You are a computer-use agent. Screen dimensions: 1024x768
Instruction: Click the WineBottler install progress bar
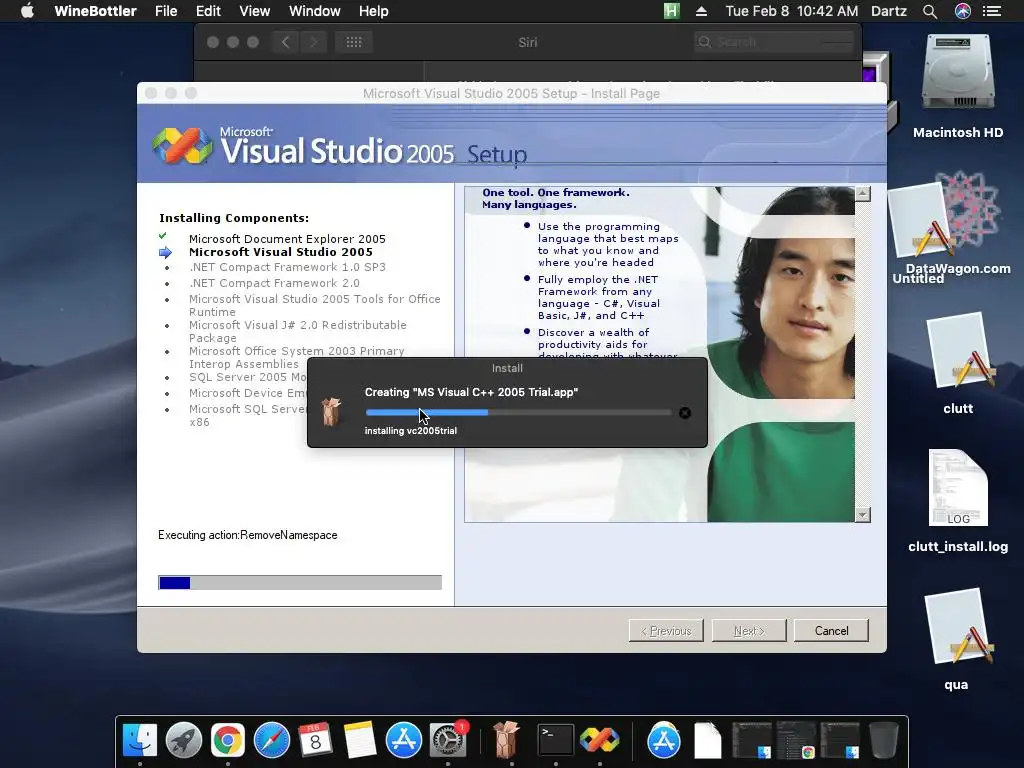tap(519, 413)
